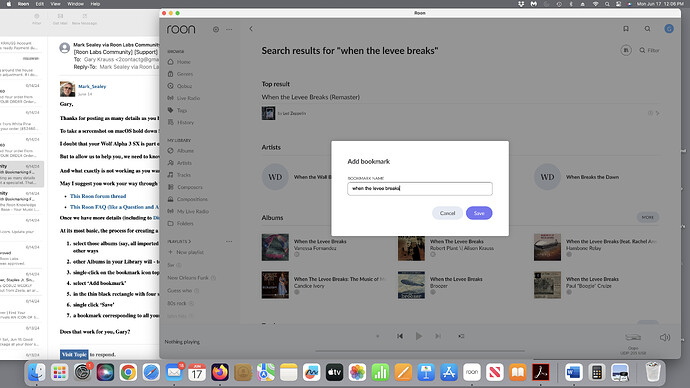Image resolution: width=690 pixels, height=388 pixels.
Task: Open Compositions in My Library
Action: click(187, 199)
